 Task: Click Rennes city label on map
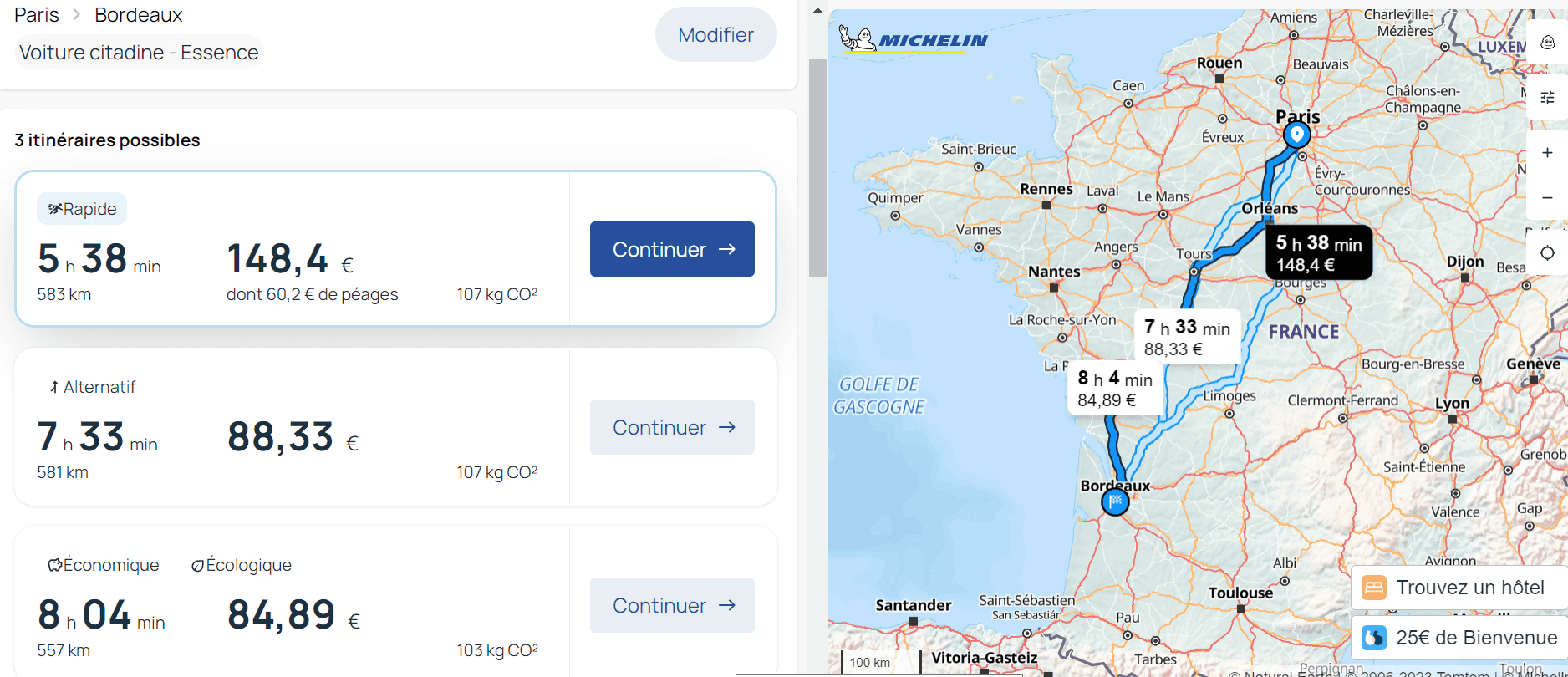point(1046,189)
